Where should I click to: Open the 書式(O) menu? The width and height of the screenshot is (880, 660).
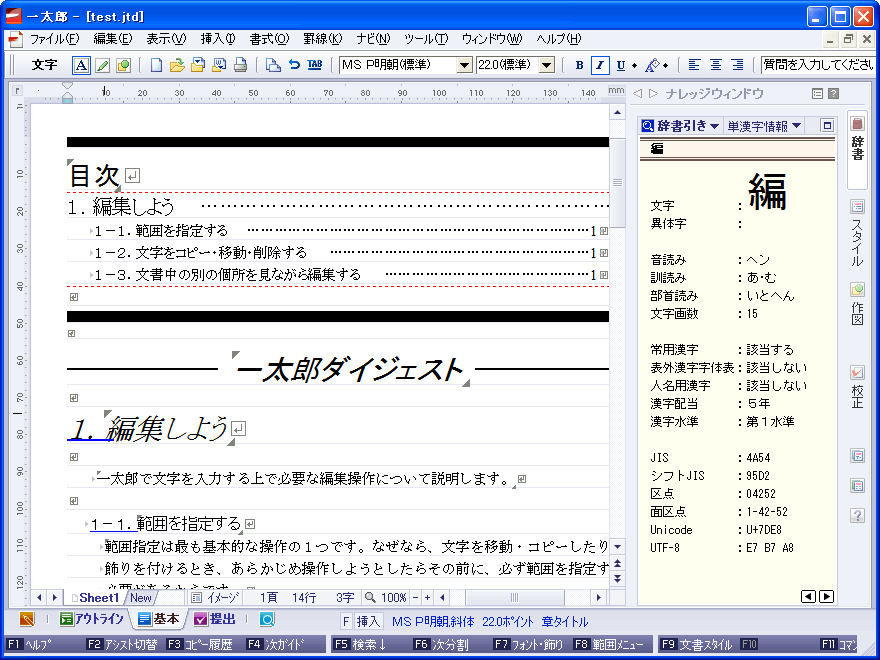269,39
